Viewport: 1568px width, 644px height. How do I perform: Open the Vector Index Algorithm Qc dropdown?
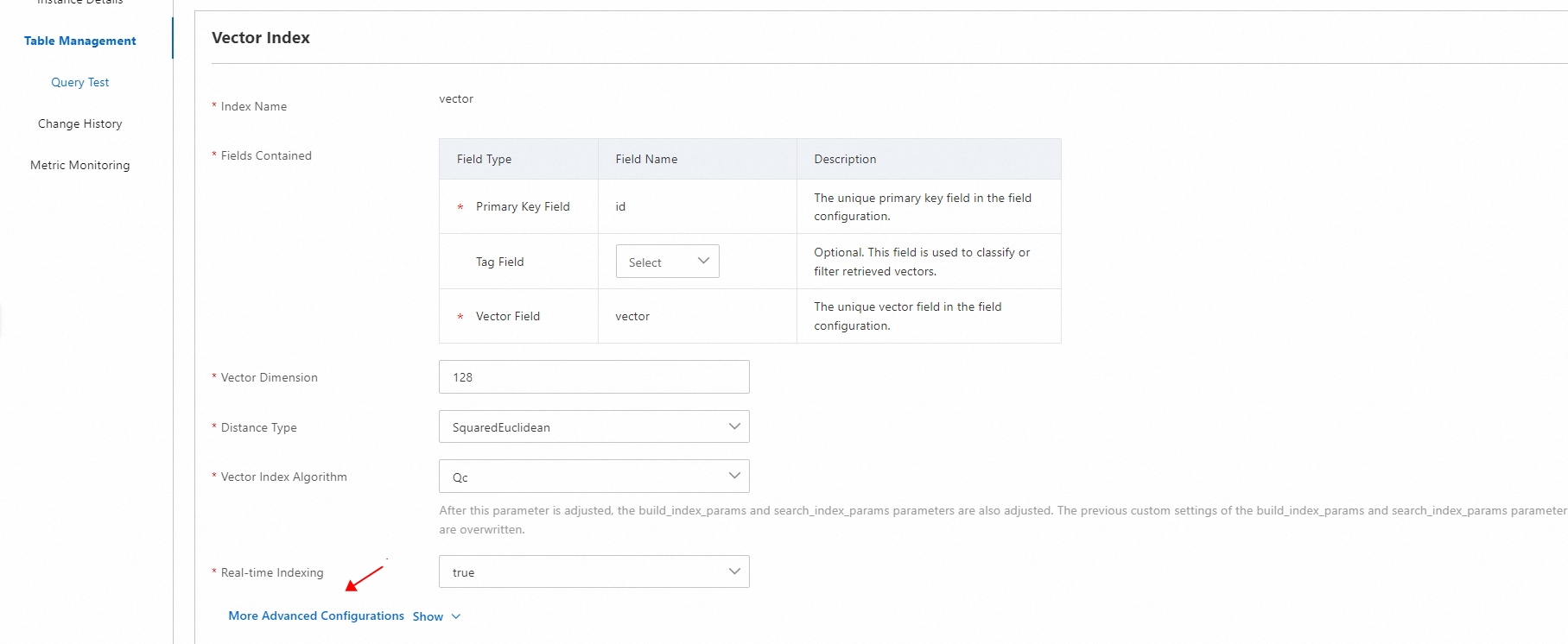tap(594, 477)
